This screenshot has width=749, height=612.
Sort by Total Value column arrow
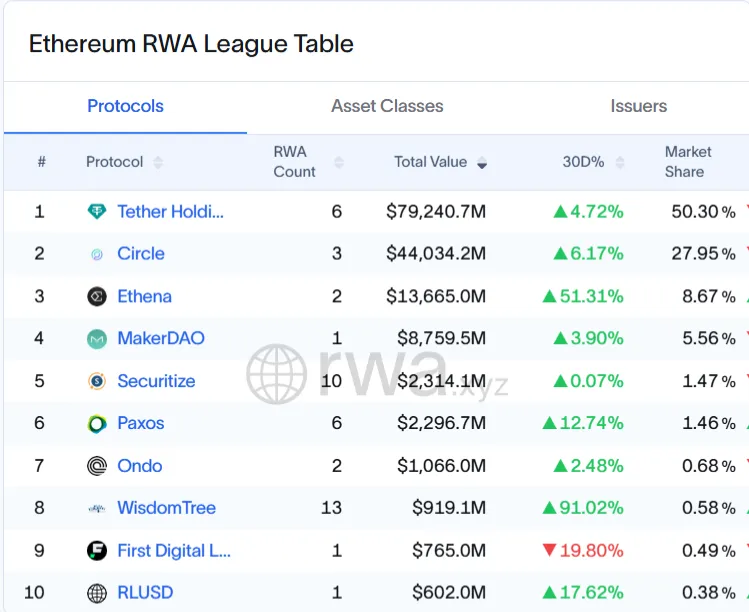coord(482,162)
